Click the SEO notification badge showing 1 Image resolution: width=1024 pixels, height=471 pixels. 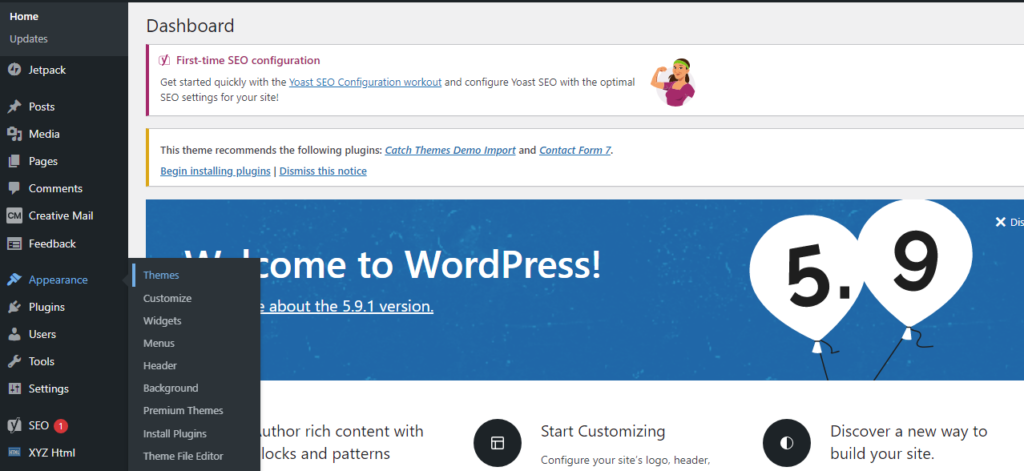[x=61, y=426]
